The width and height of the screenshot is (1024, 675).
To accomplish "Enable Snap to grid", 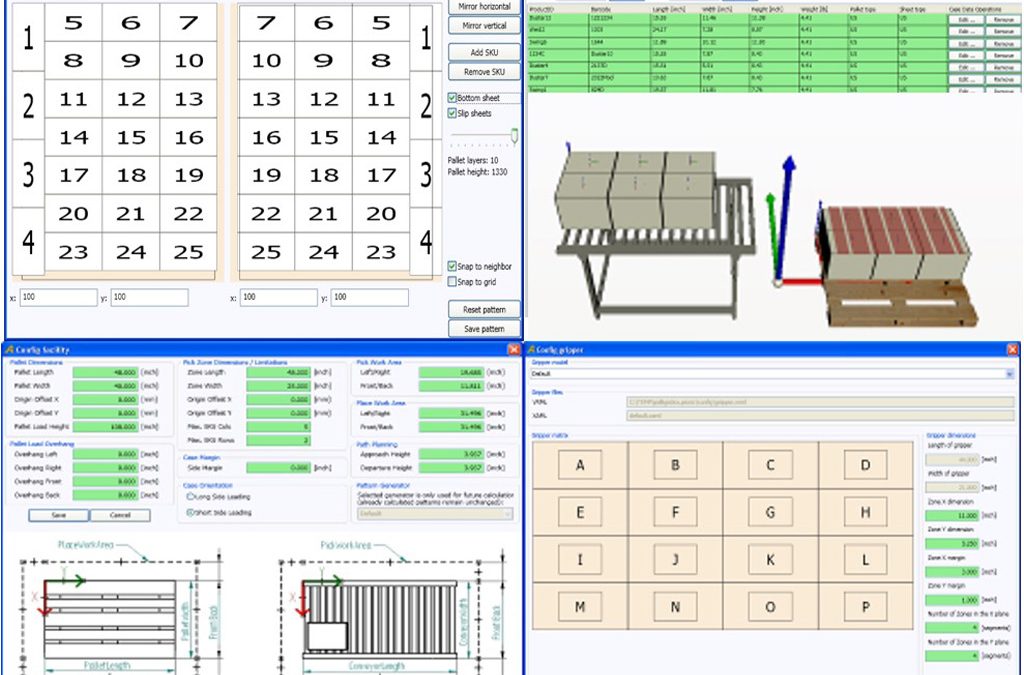I will (x=452, y=281).
